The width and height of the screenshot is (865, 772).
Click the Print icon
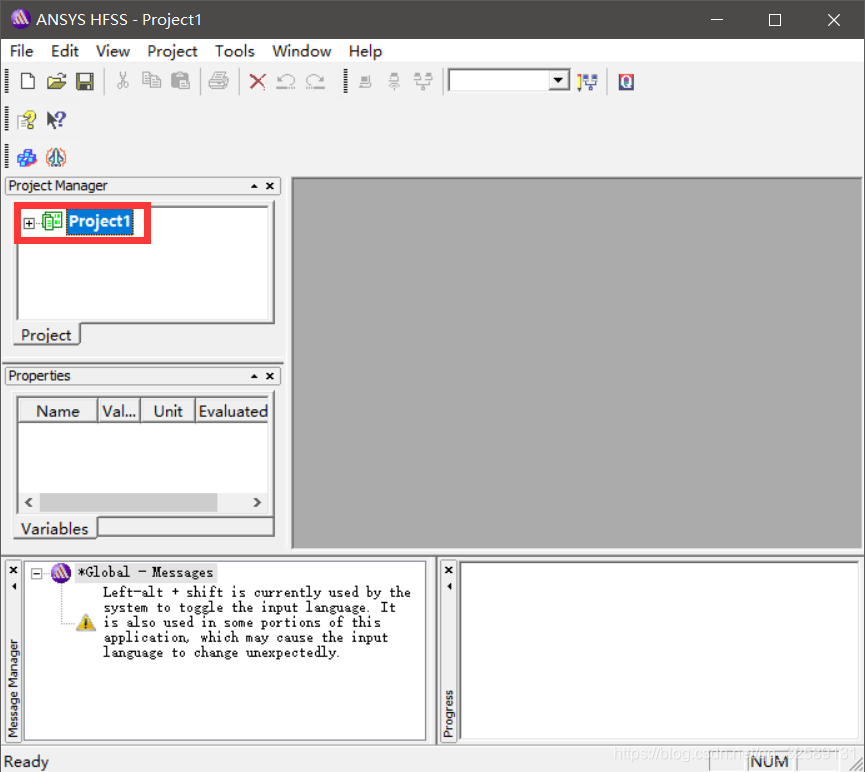pos(218,81)
